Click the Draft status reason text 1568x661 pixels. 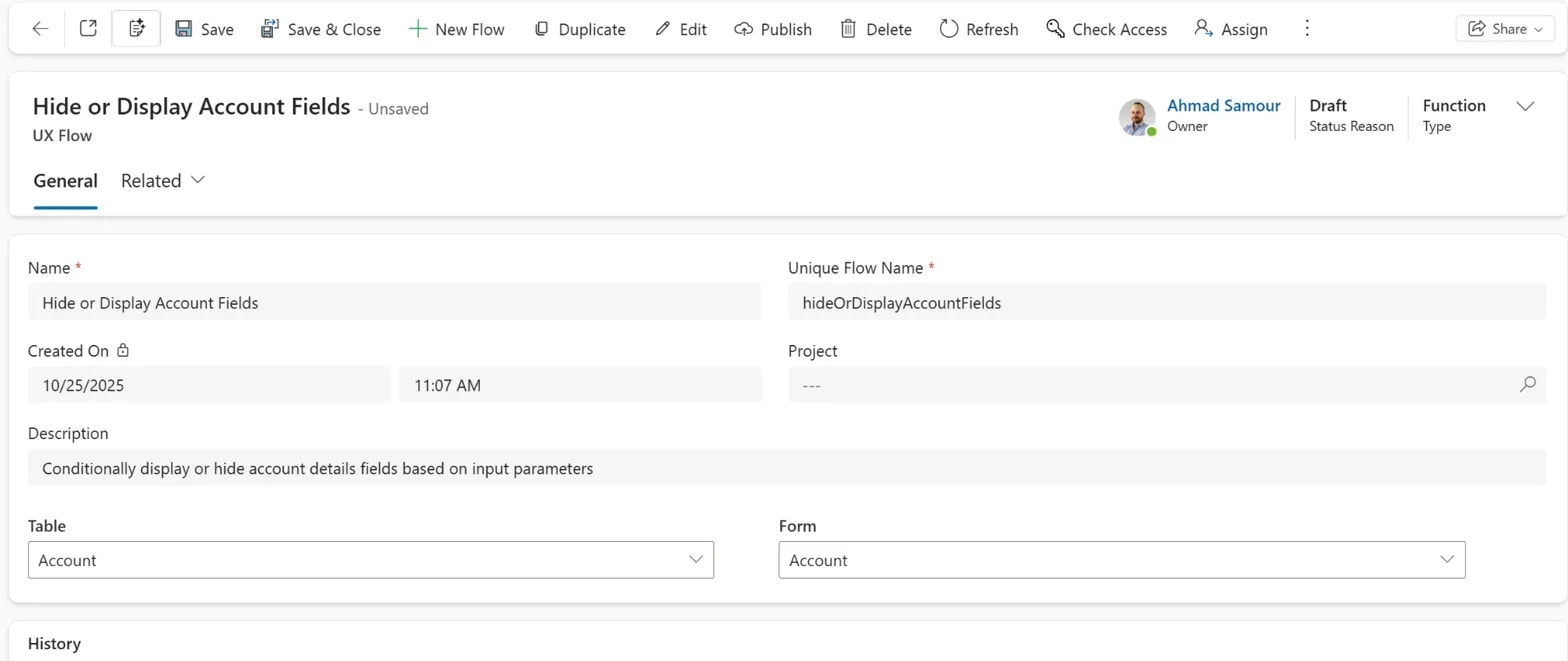(x=1328, y=105)
